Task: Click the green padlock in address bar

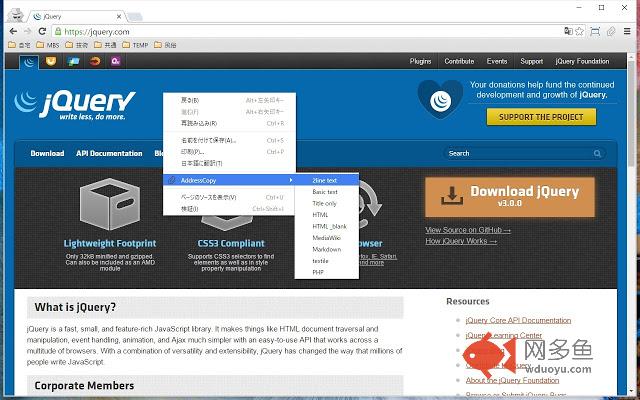Action: pyautogui.click(x=58, y=31)
